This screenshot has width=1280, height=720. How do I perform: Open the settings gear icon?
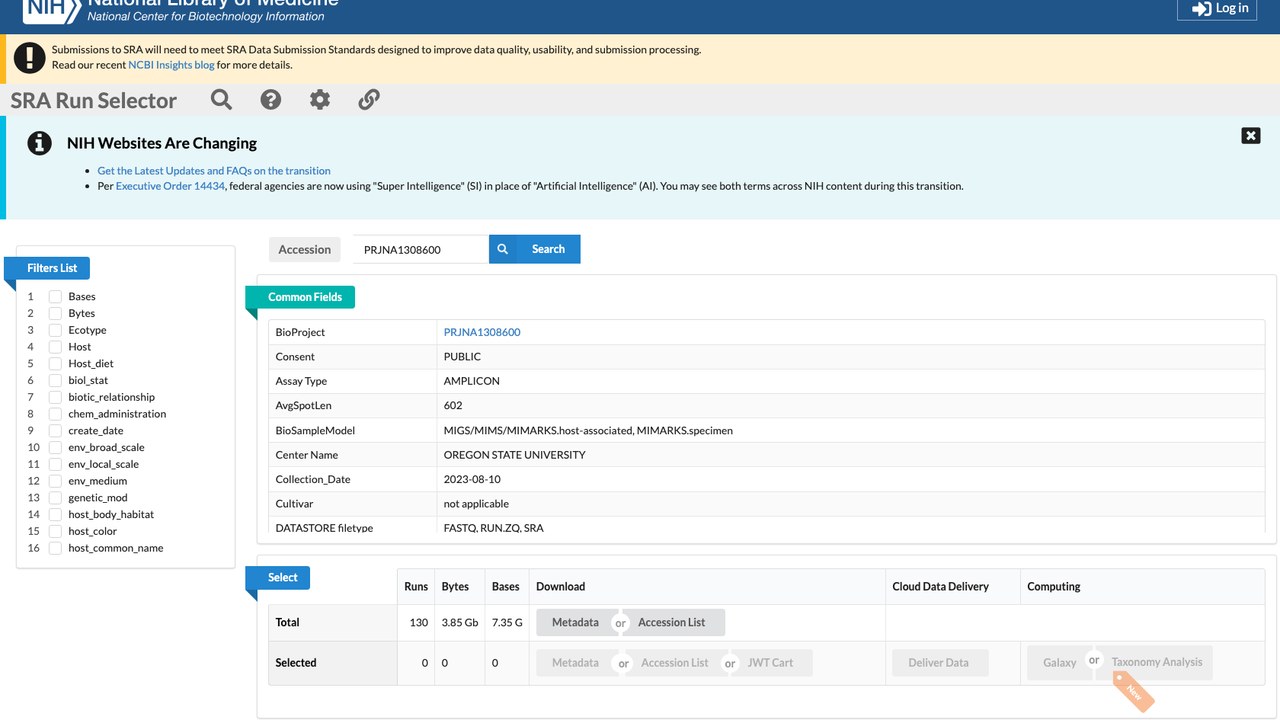(x=320, y=99)
